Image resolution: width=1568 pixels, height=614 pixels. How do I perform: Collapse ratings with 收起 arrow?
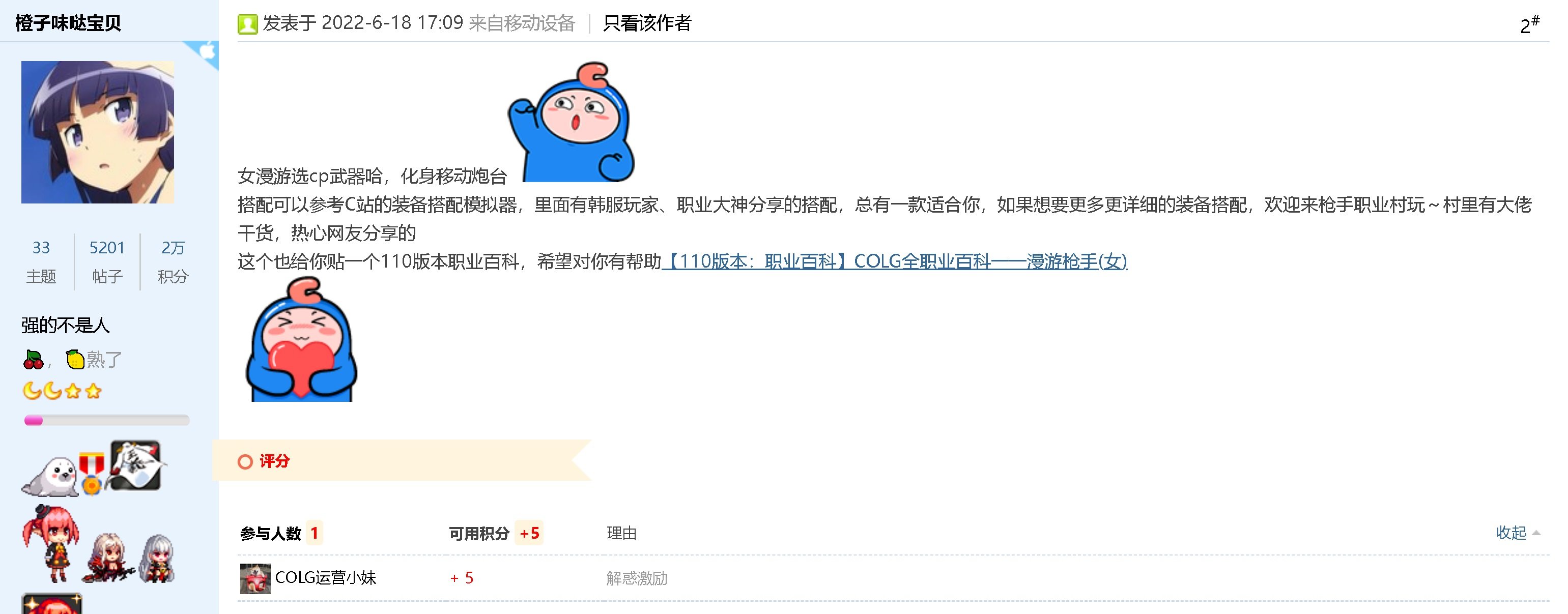click(1518, 533)
